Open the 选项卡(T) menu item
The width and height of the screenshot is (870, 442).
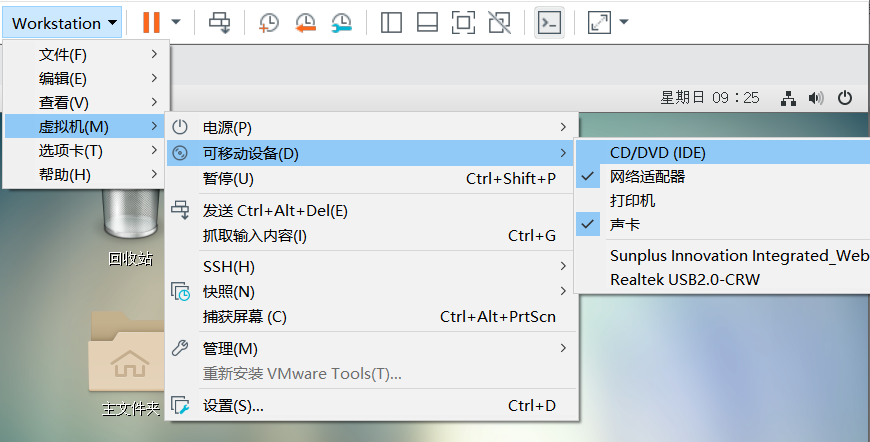pos(86,150)
